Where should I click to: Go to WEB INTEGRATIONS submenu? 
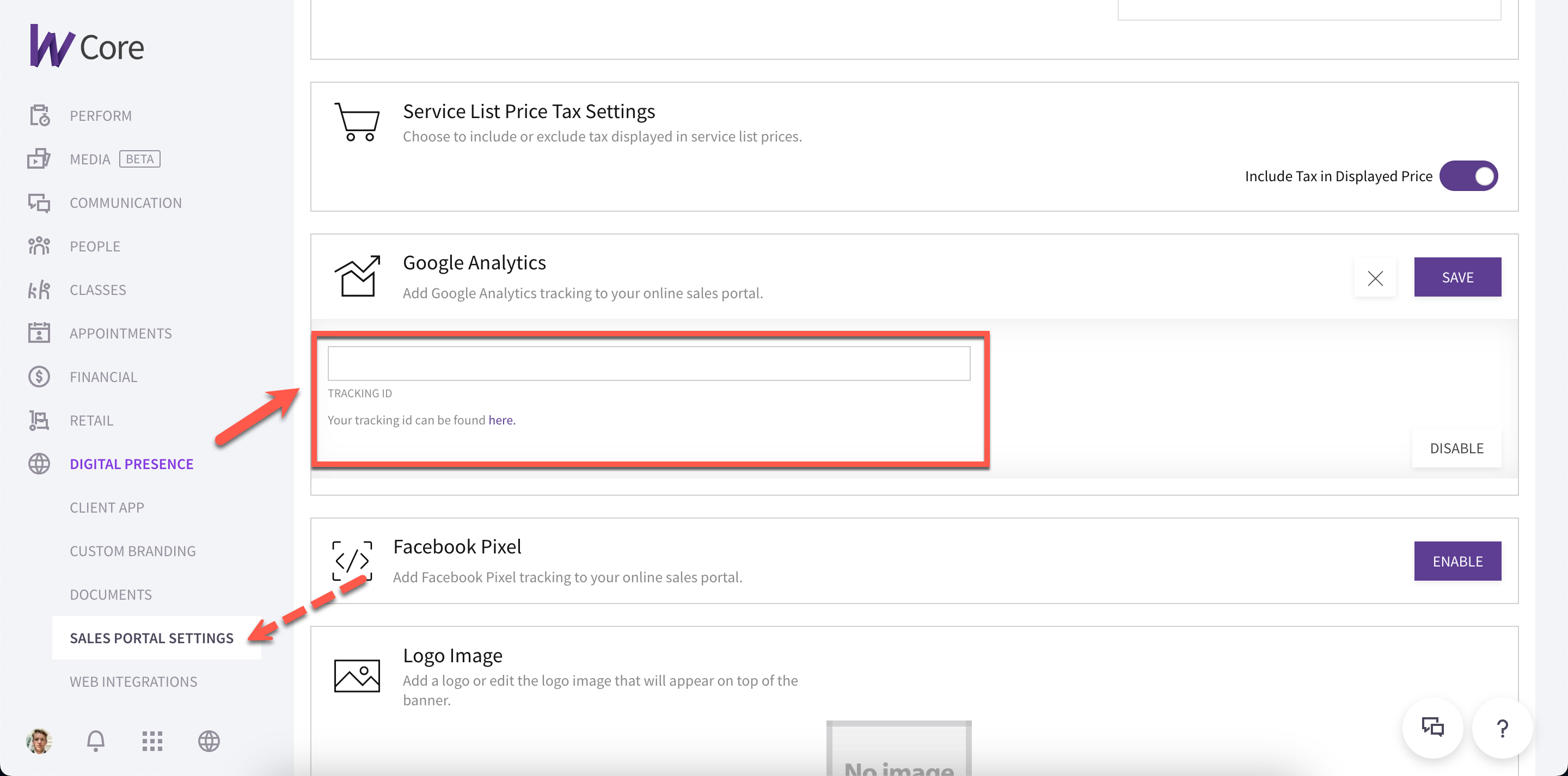pos(133,681)
